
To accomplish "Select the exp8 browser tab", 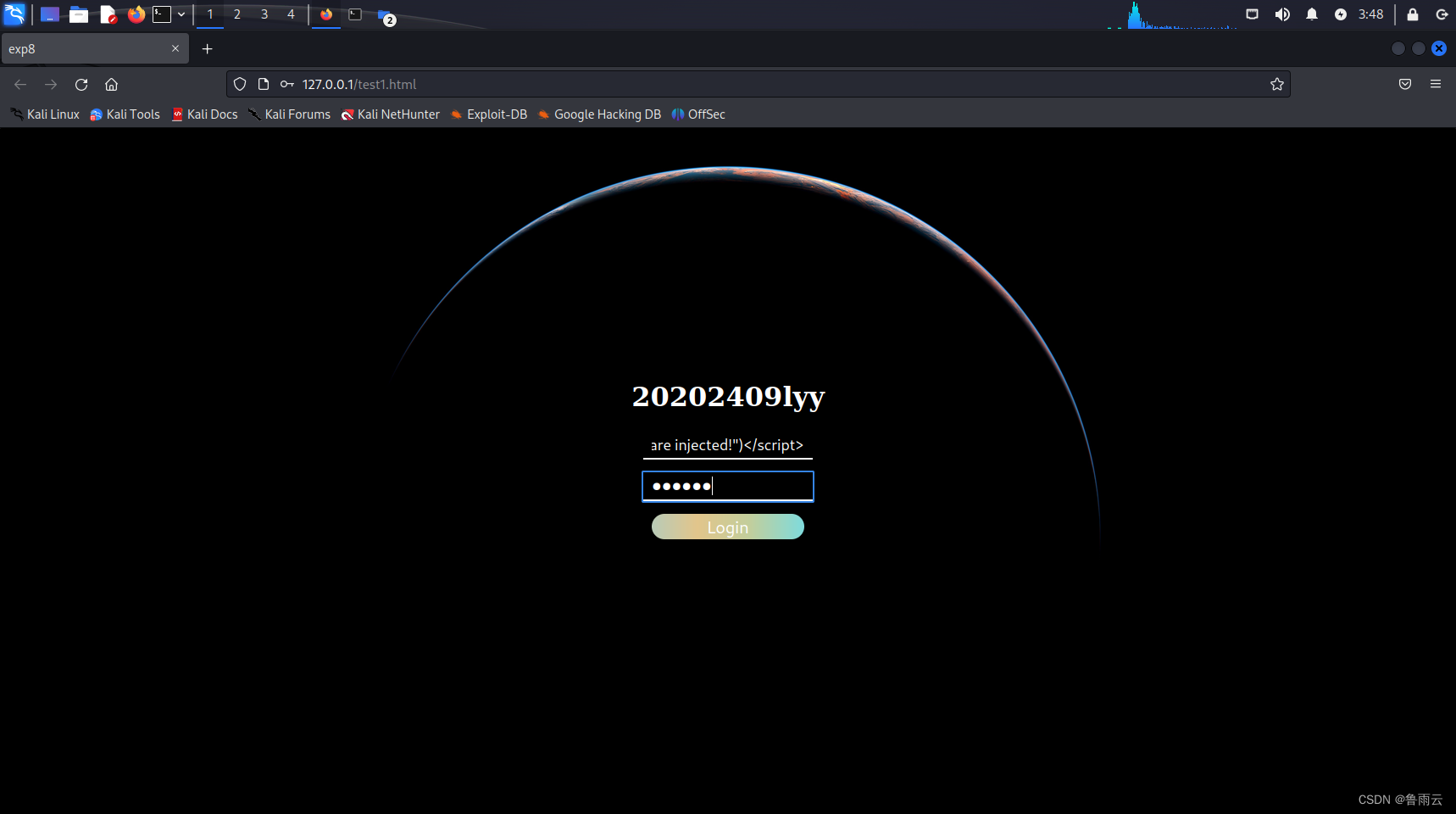I will (95, 49).
